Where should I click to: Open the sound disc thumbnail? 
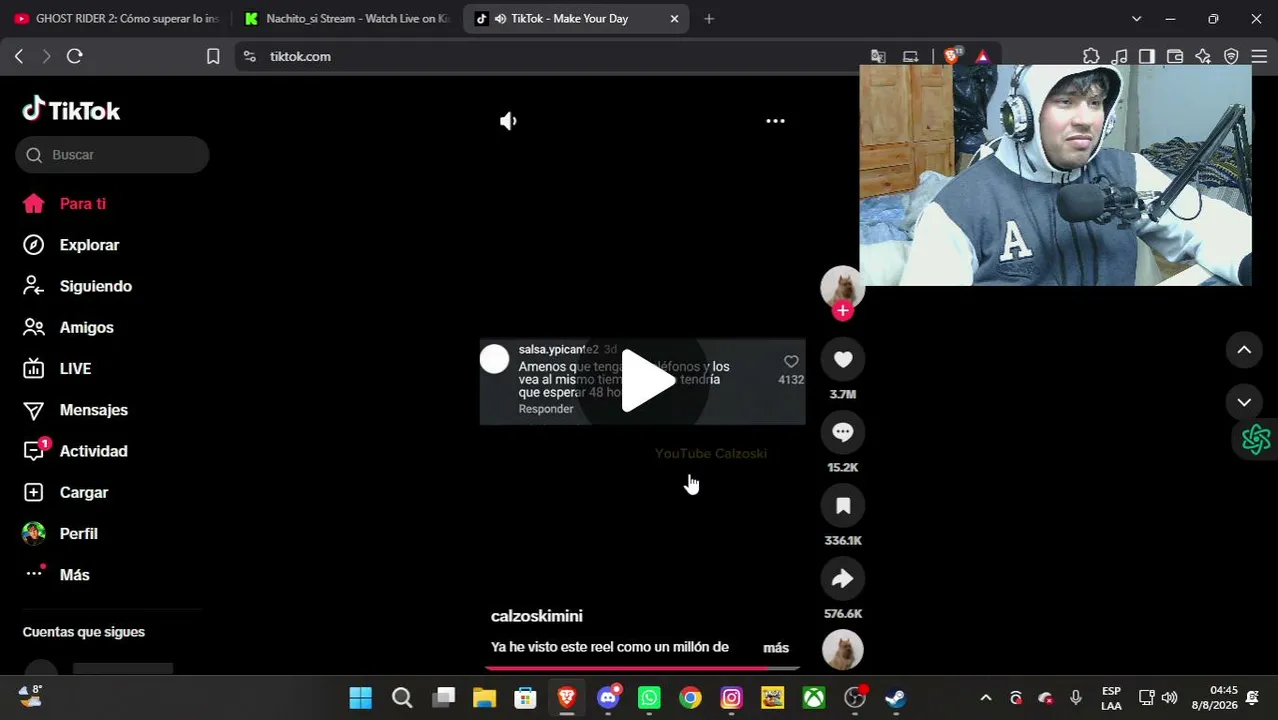(x=843, y=650)
